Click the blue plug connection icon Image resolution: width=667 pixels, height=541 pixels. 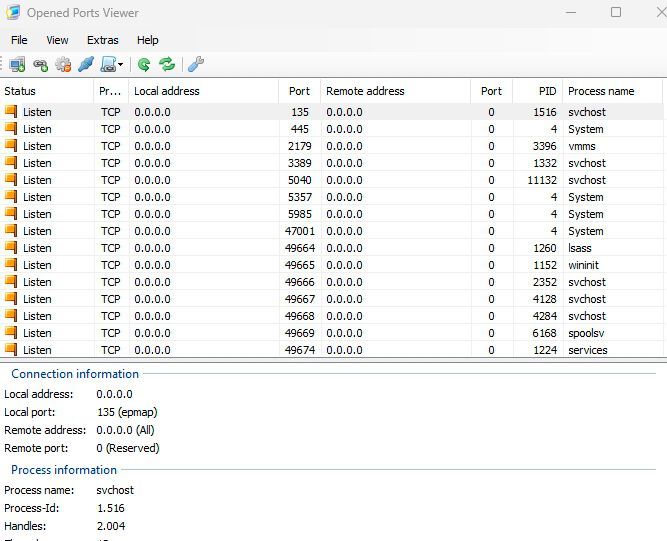tap(86, 65)
